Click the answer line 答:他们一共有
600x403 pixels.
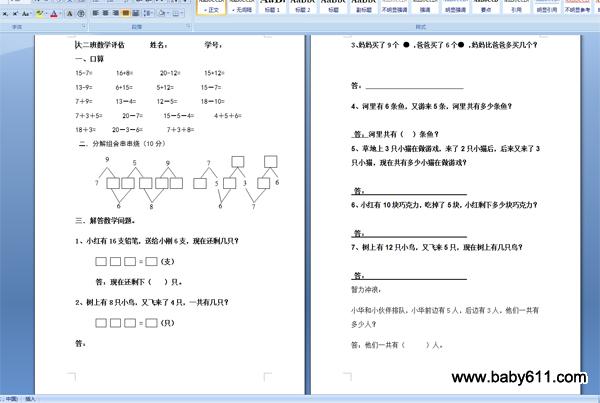coord(397,345)
